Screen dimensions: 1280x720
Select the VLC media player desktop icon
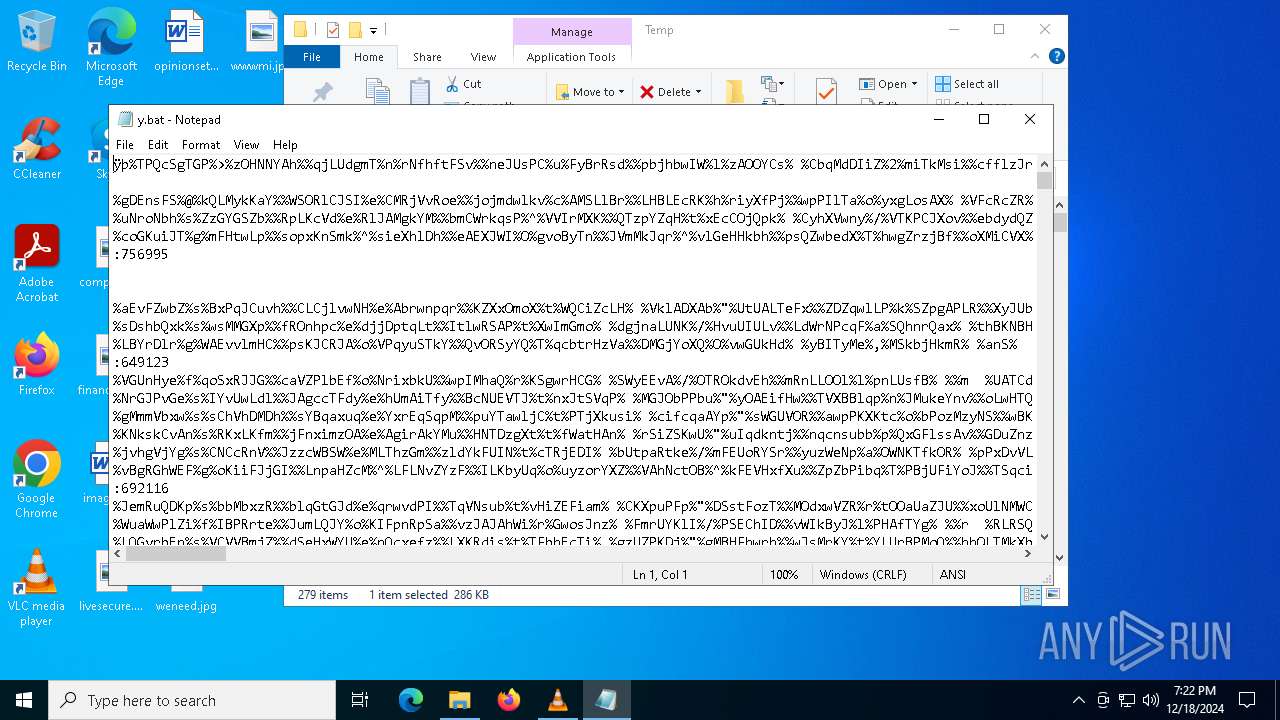(36, 587)
